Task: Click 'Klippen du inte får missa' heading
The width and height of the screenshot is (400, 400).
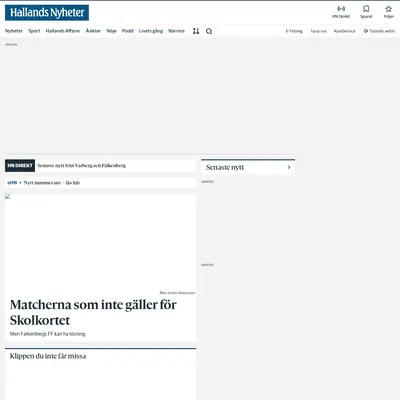Action: [x=48, y=356]
